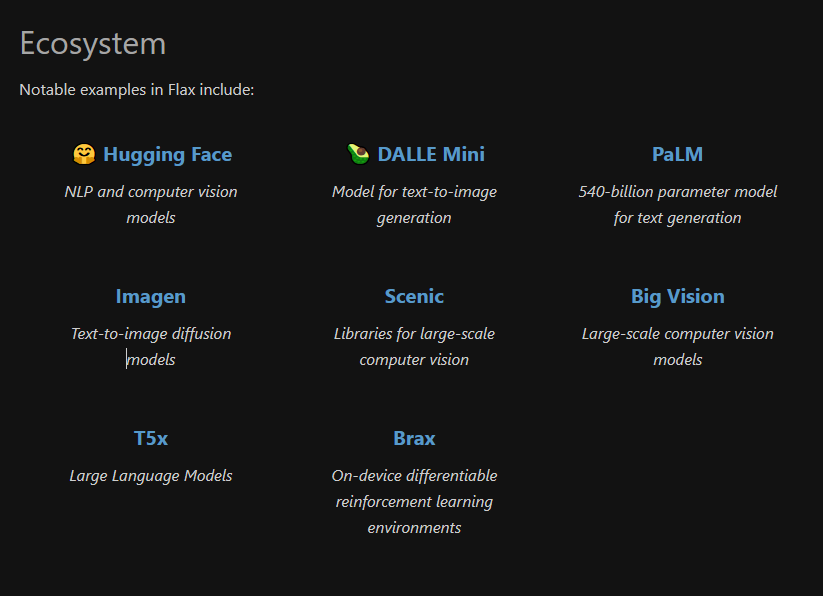The width and height of the screenshot is (823, 596).
Task: Select the 'Libraries for large-scale computer vision' text
Action: pyautogui.click(x=414, y=346)
